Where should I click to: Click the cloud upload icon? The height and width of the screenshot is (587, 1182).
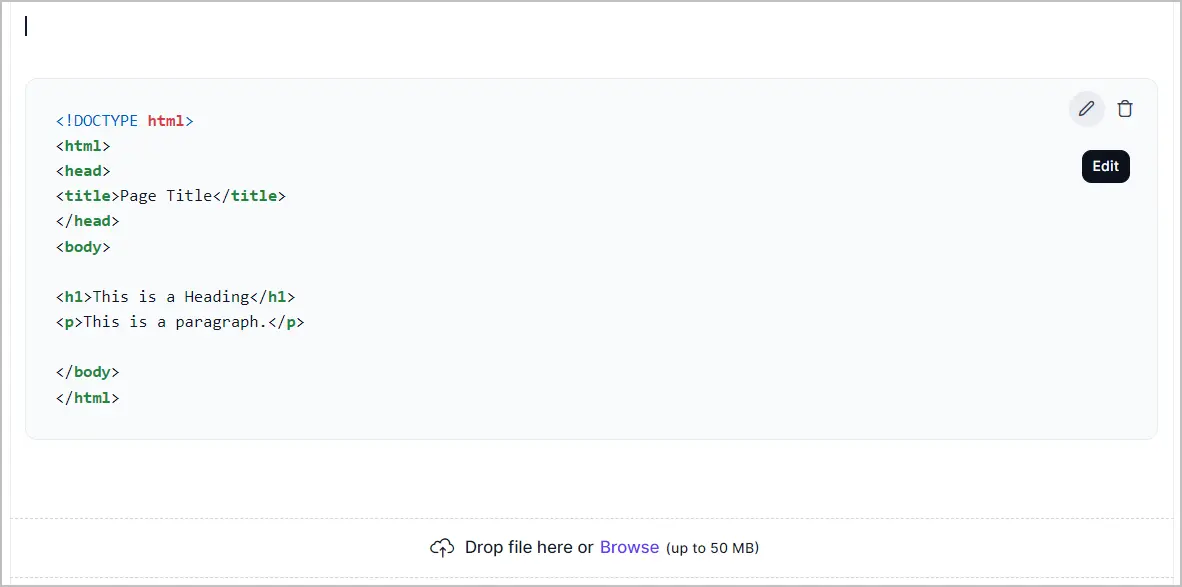pyautogui.click(x=442, y=548)
